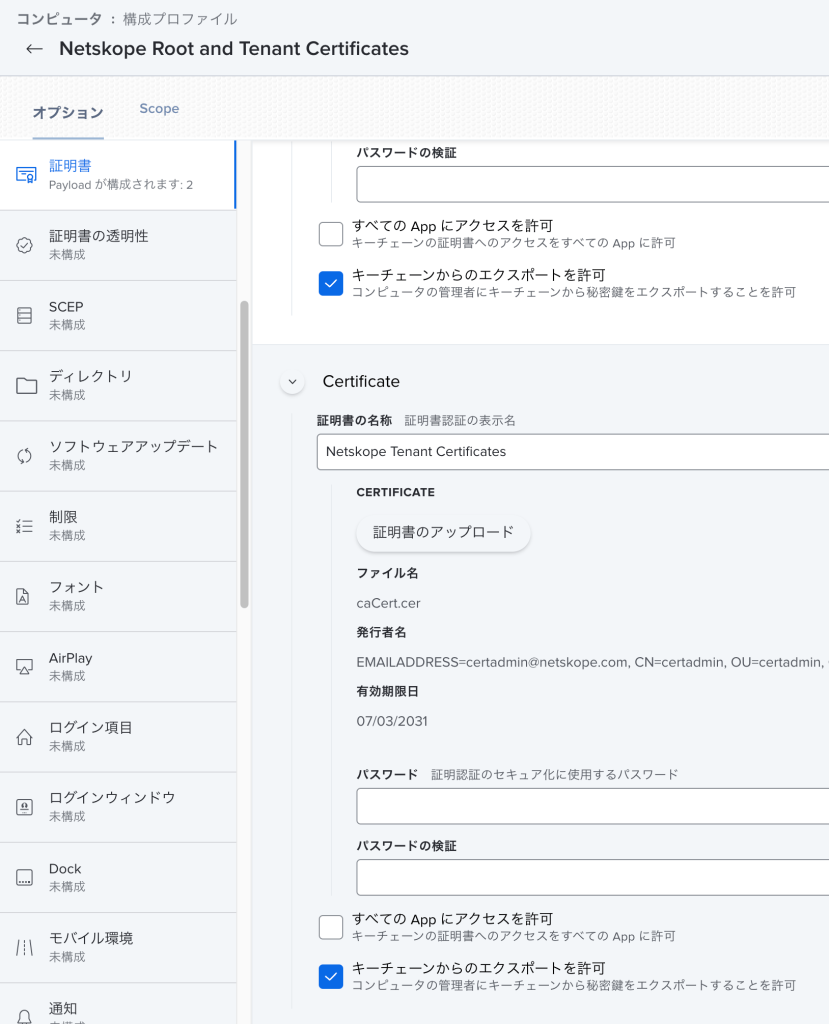Click the ディレクトリ folder icon

coord(26,386)
